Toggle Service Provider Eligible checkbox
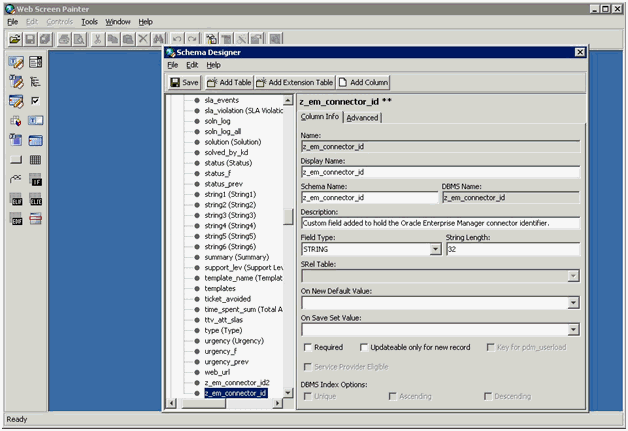This screenshot has width=628, height=431. [308, 367]
